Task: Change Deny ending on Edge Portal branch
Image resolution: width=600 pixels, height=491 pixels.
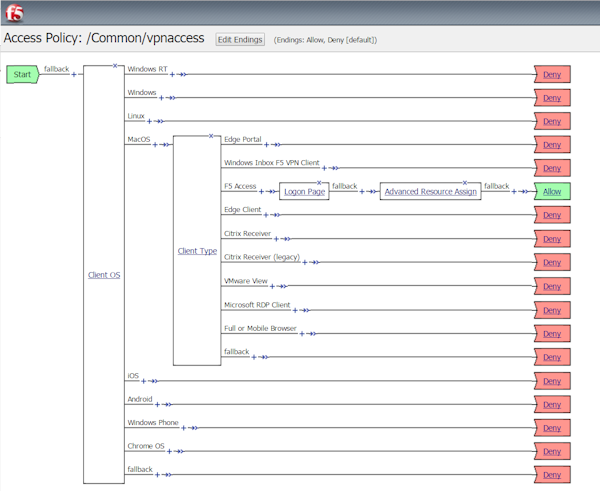Action: [x=552, y=145]
